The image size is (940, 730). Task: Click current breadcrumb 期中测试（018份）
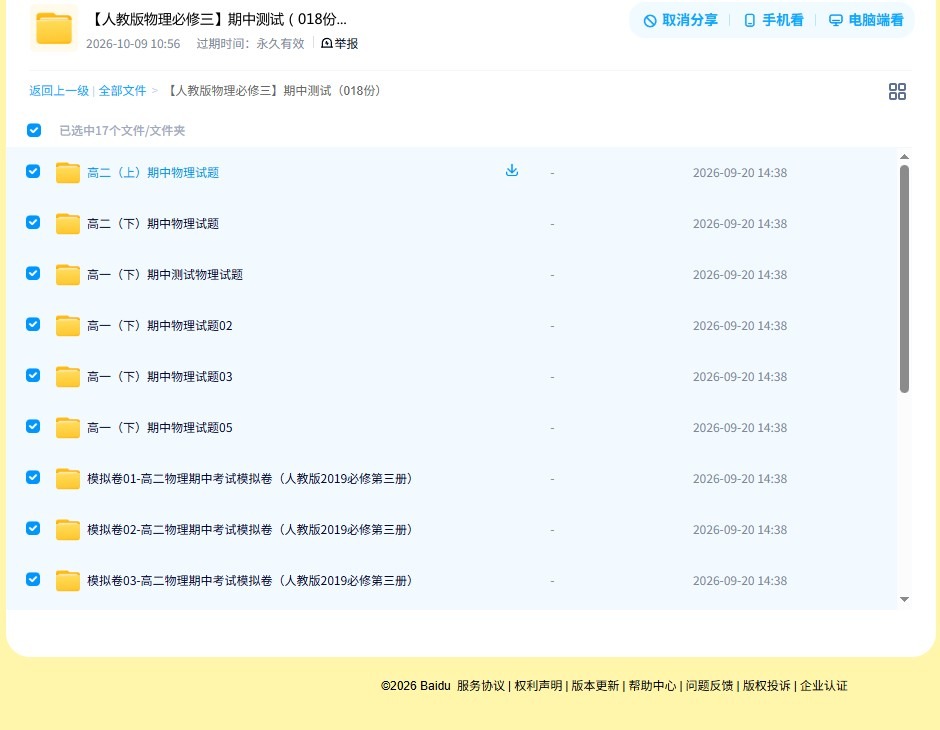pyautogui.click(x=273, y=91)
